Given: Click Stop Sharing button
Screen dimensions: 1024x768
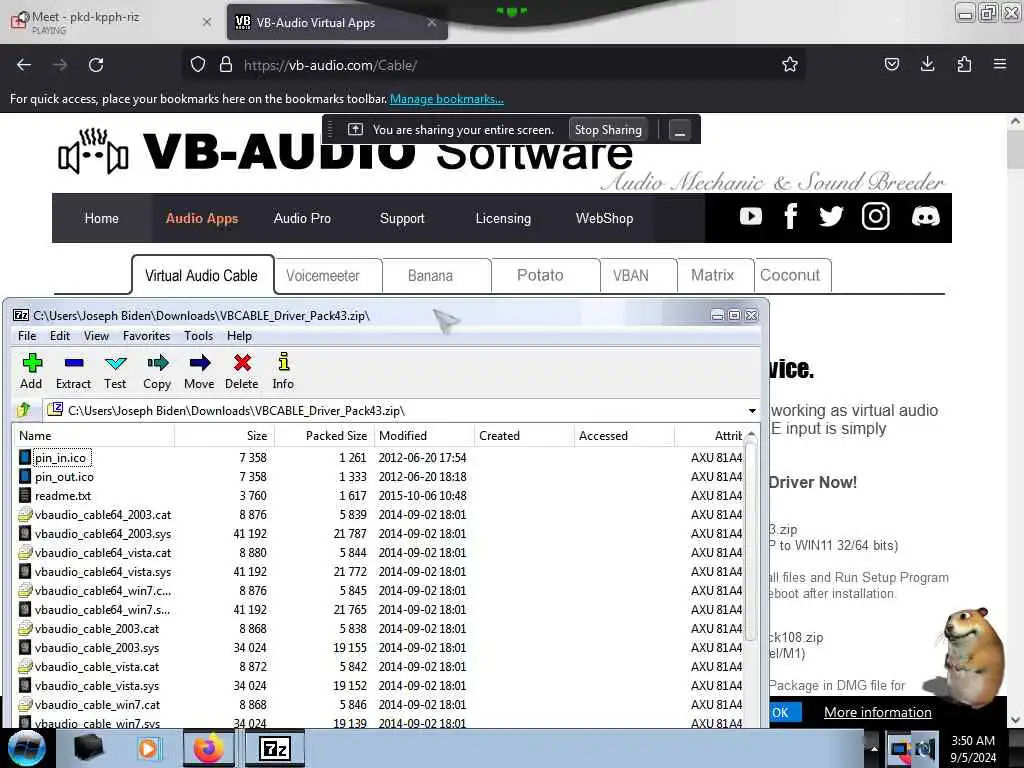Looking at the screenshot, I should click(608, 129).
